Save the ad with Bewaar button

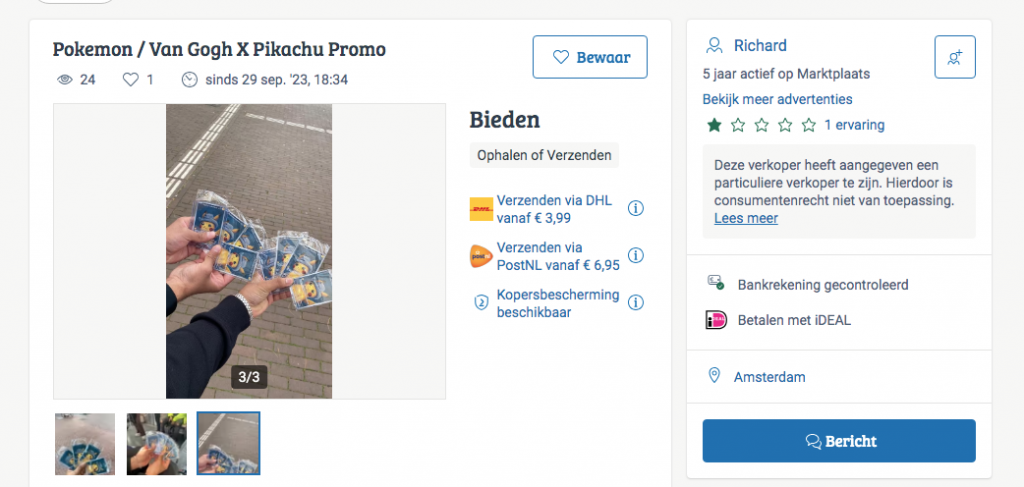[x=590, y=57]
